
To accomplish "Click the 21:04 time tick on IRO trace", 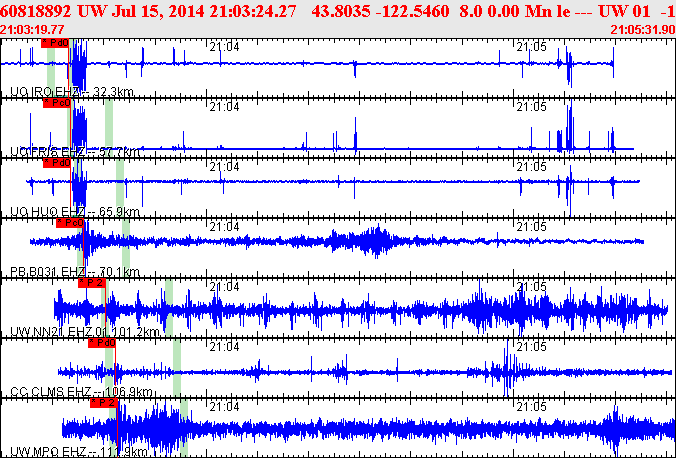I will [x=224, y=46].
